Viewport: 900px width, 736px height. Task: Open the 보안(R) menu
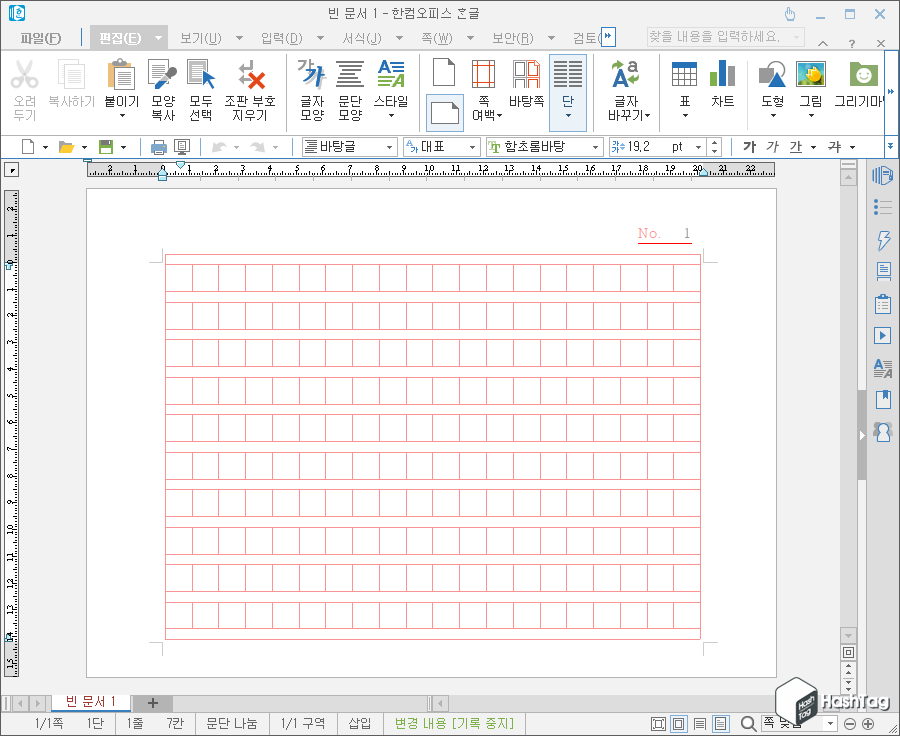coord(513,38)
